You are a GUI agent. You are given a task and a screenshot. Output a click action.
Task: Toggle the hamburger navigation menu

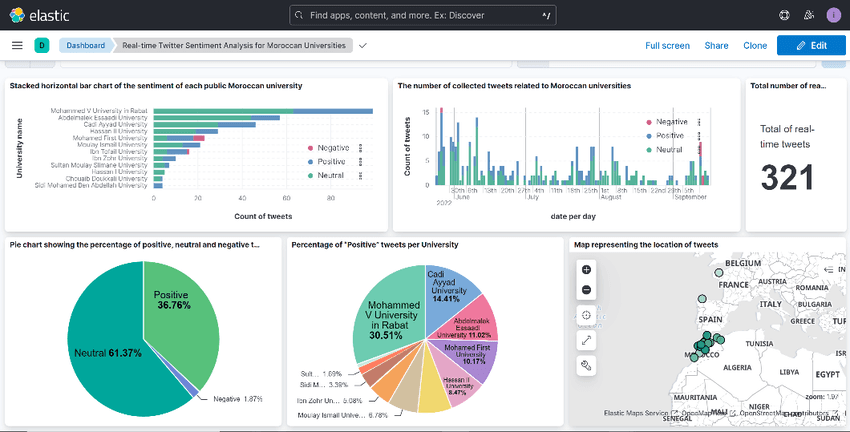(x=17, y=46)
